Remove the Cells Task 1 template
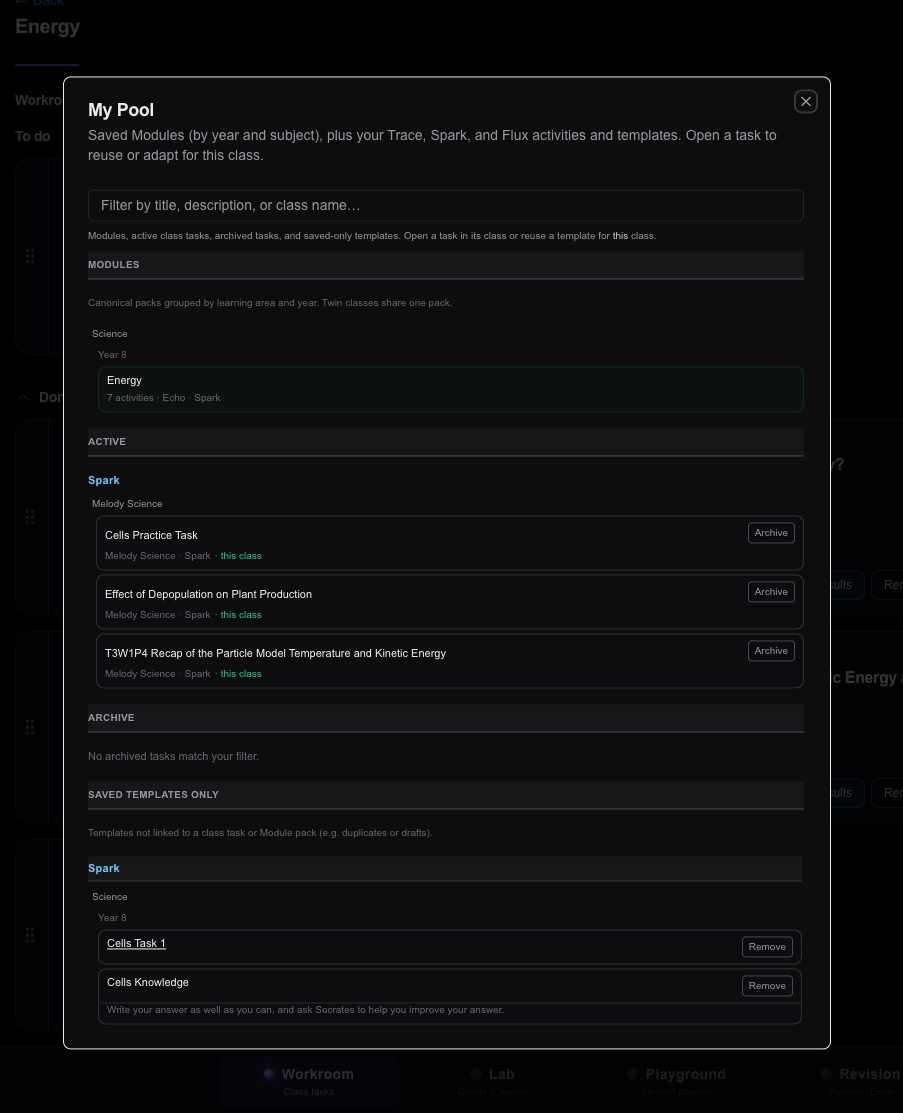Screen dimensions: 903x1113 (x=767, y=947)
